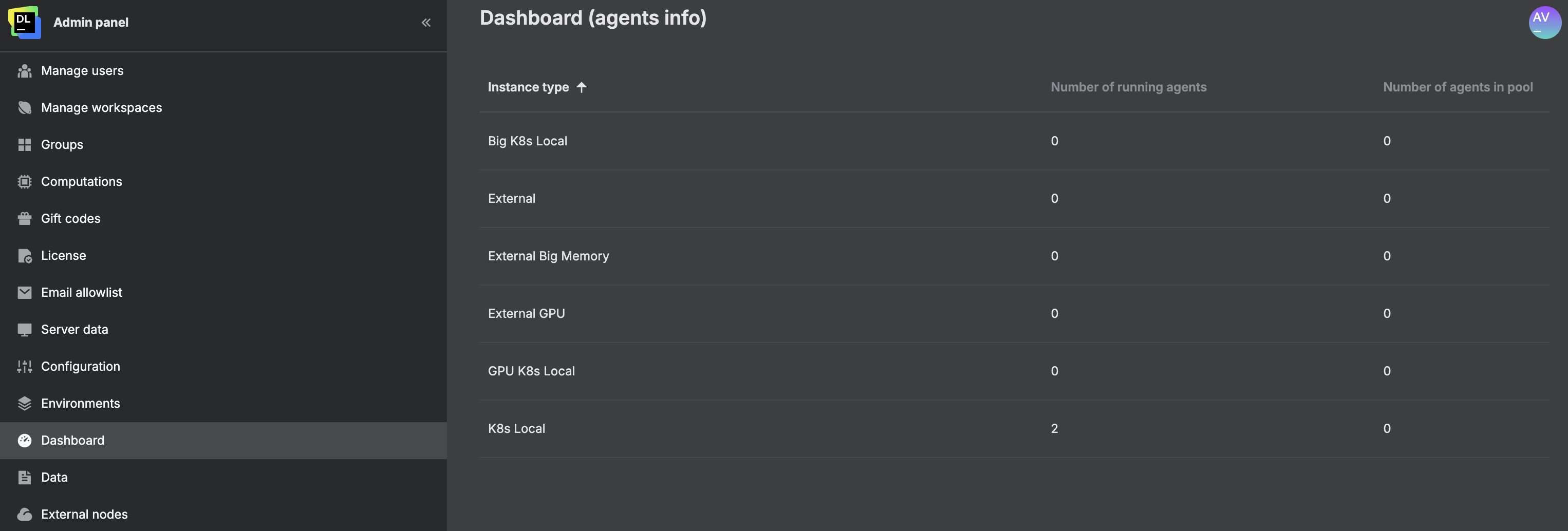Click the Email allowlist envelope icon
The width and height of the screenshot is (1568, 531).
click(x=24, y=293)
